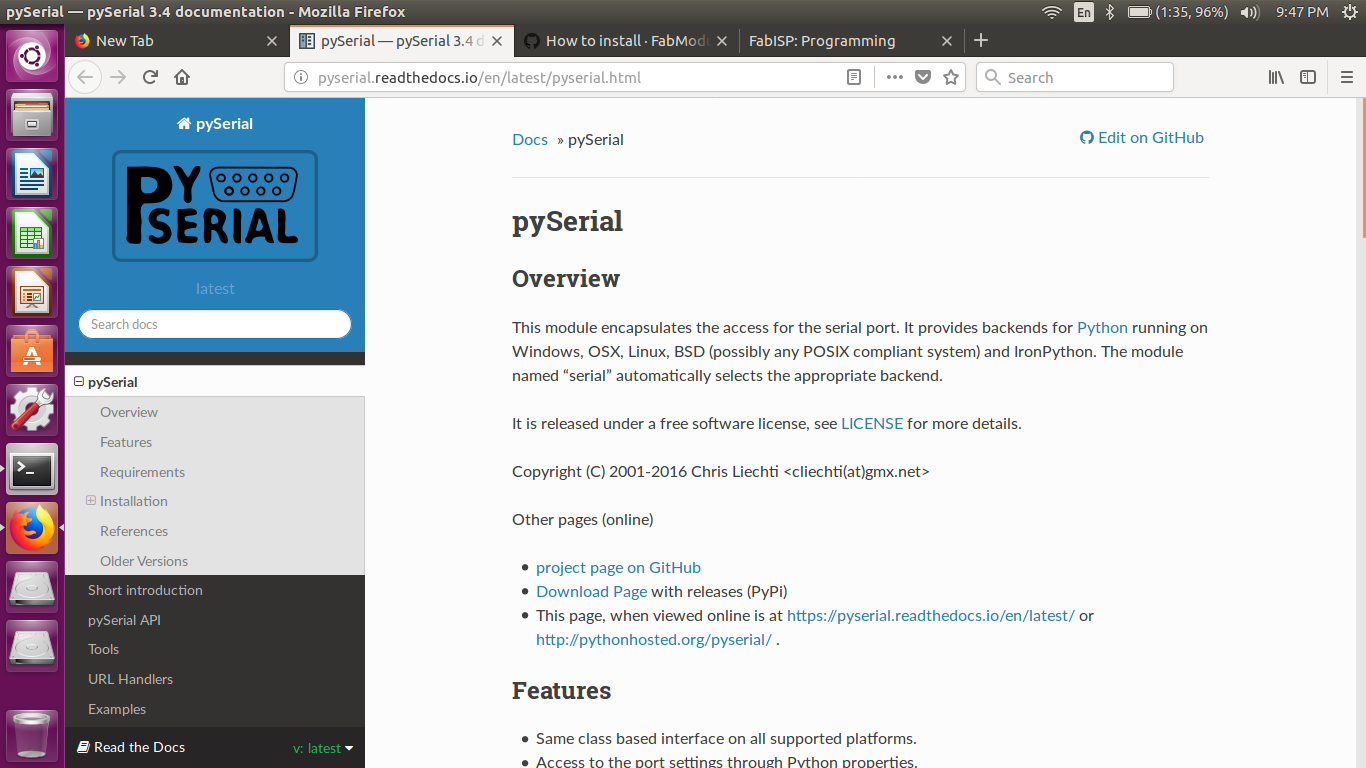Open the sound volume indicator

pyautogui.click(x=1249, y=12)
